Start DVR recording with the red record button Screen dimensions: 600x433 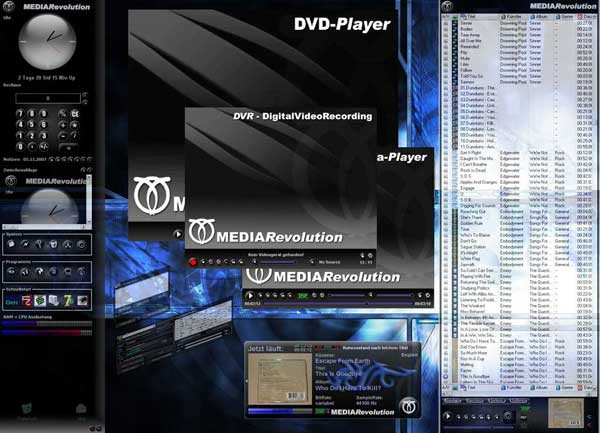193,262
